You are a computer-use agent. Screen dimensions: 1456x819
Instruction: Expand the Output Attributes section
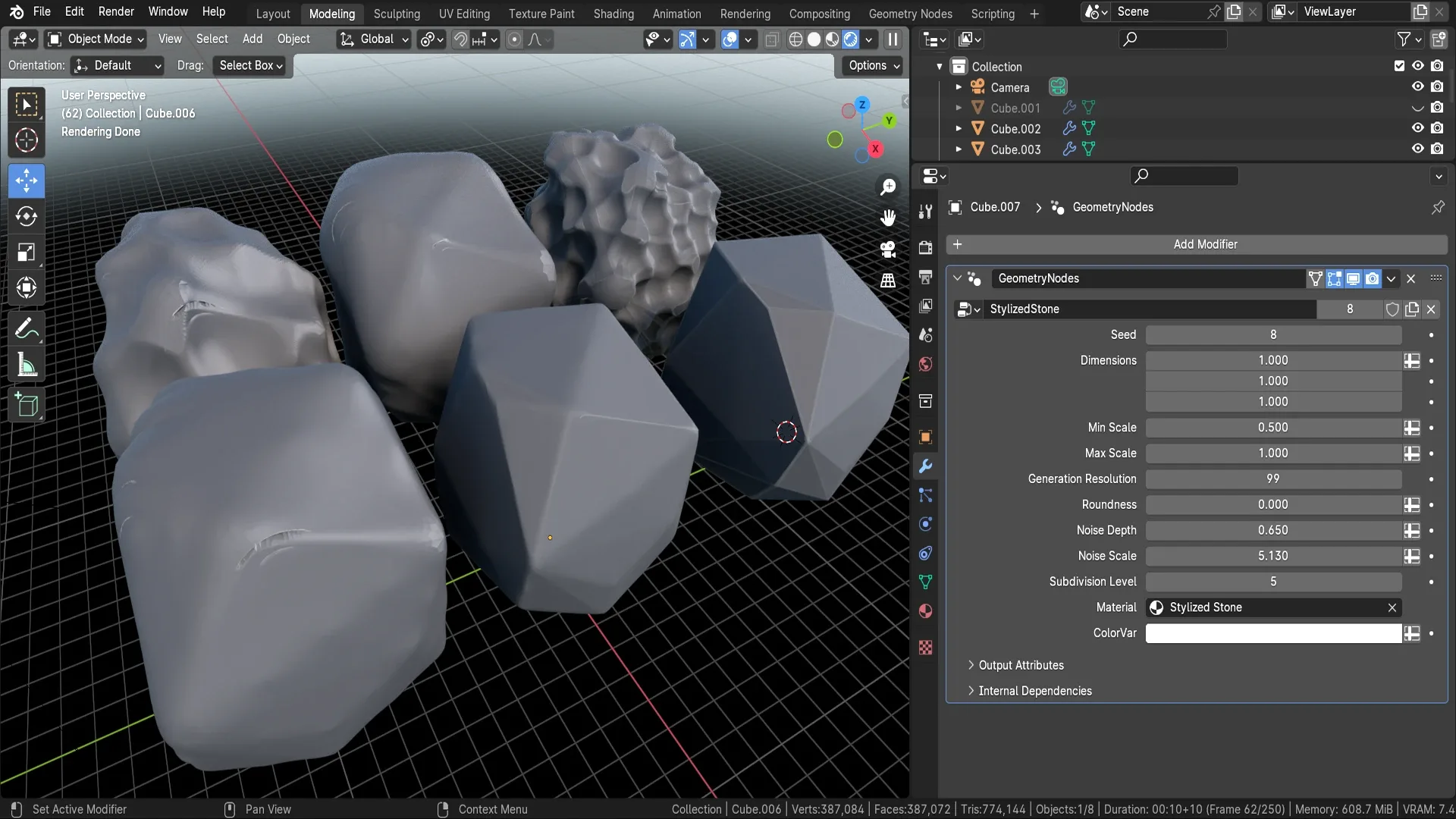point(1020,665)
